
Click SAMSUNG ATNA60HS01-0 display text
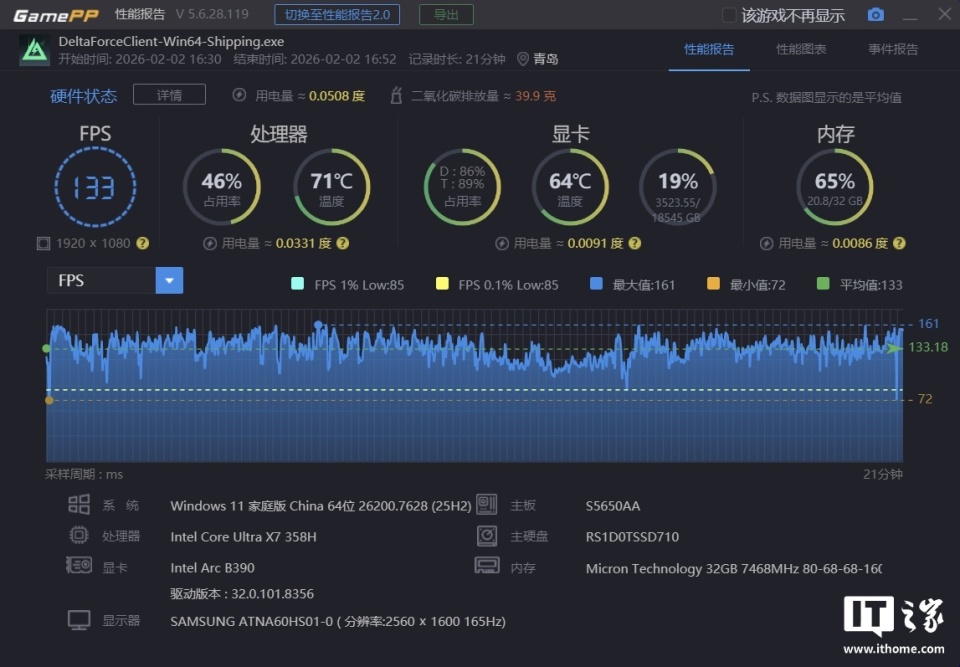pos(338,621)
